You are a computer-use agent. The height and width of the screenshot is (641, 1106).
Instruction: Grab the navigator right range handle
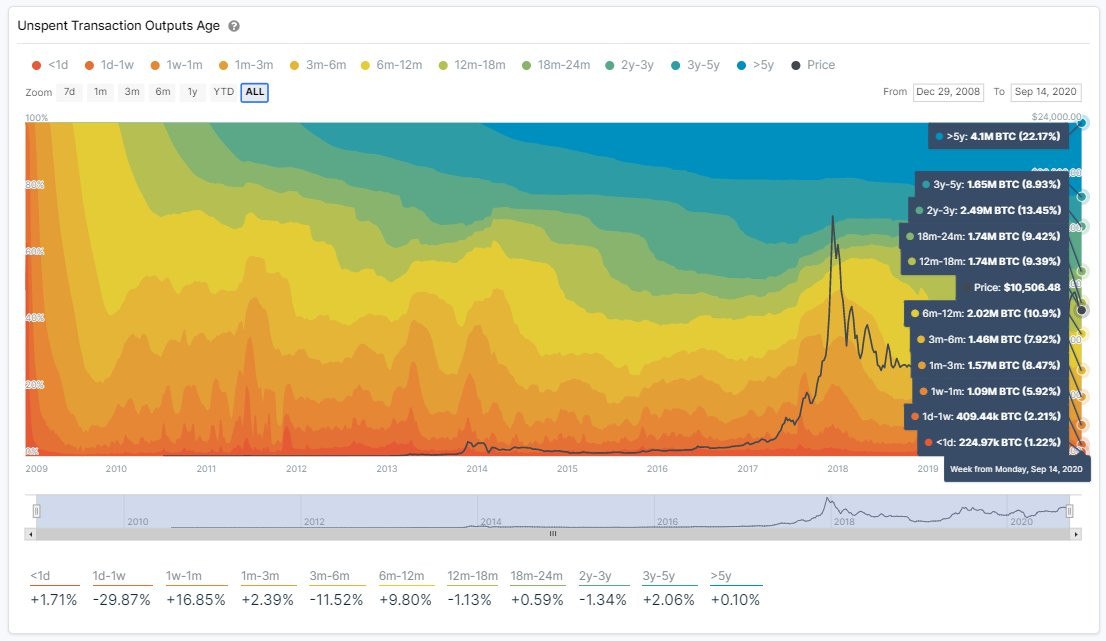[x=1070, y=511]
